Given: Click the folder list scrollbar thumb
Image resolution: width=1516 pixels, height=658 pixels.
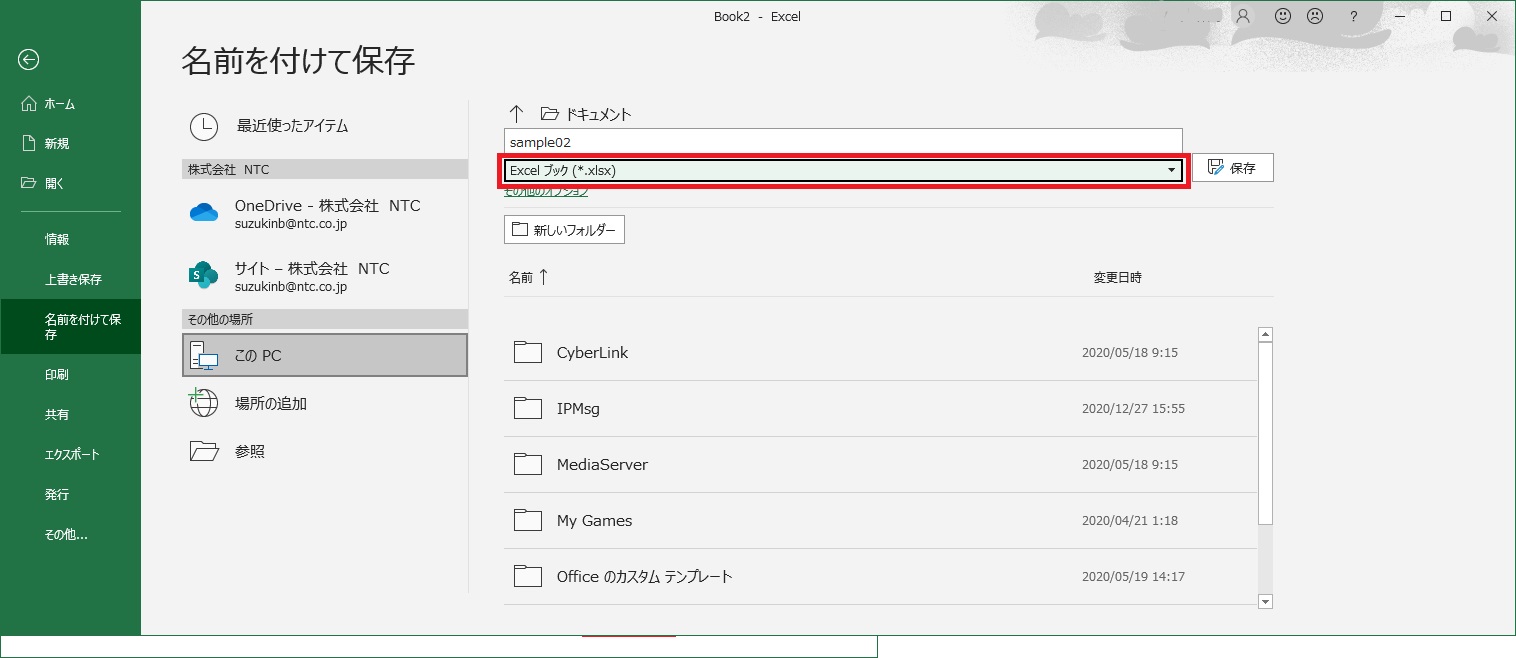Looking at the screenshot, I should point(1265,434).
